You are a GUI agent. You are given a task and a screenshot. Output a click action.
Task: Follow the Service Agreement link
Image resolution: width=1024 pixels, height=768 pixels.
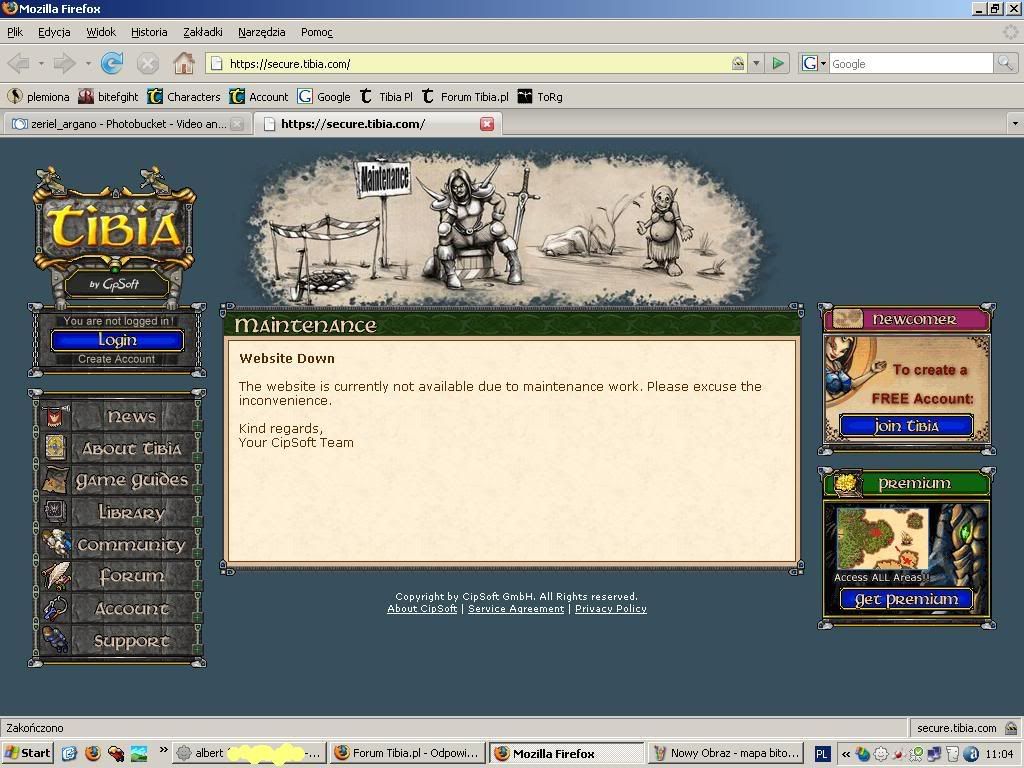[516, 609]
